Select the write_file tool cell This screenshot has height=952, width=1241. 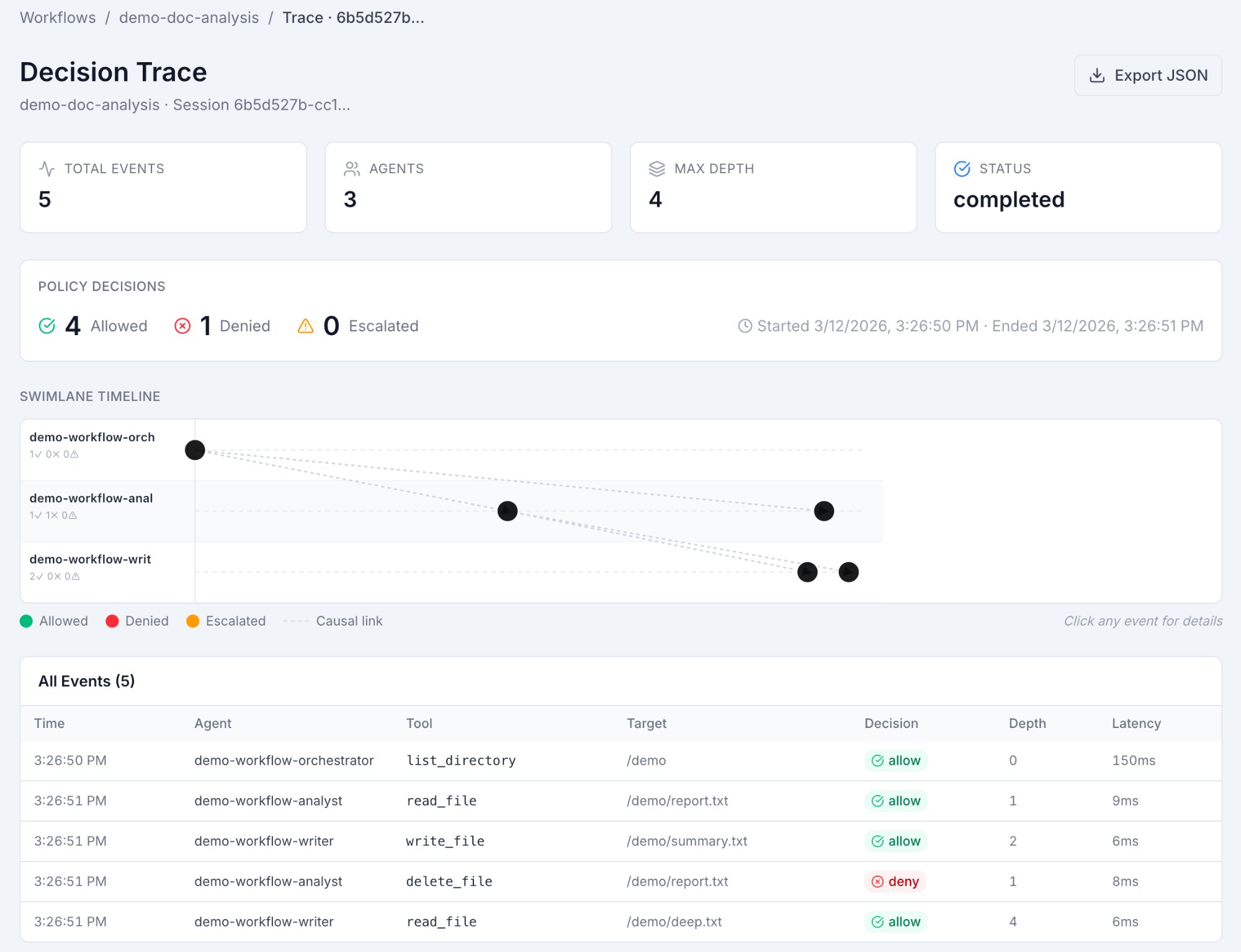[x=445, y=841]
